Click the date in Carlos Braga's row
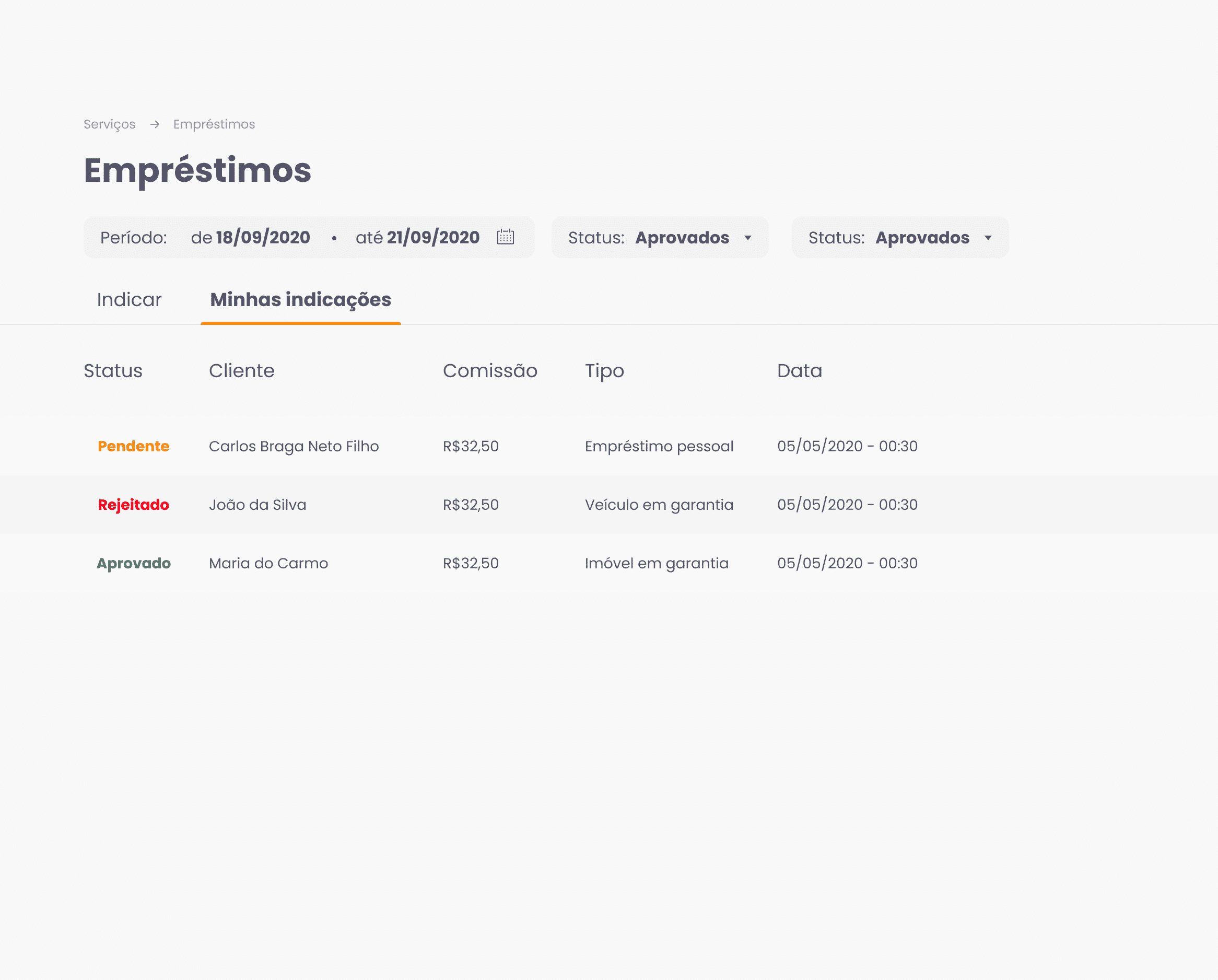The width and height of the screenshot is (1218, 980). click(x=847, y=447)
